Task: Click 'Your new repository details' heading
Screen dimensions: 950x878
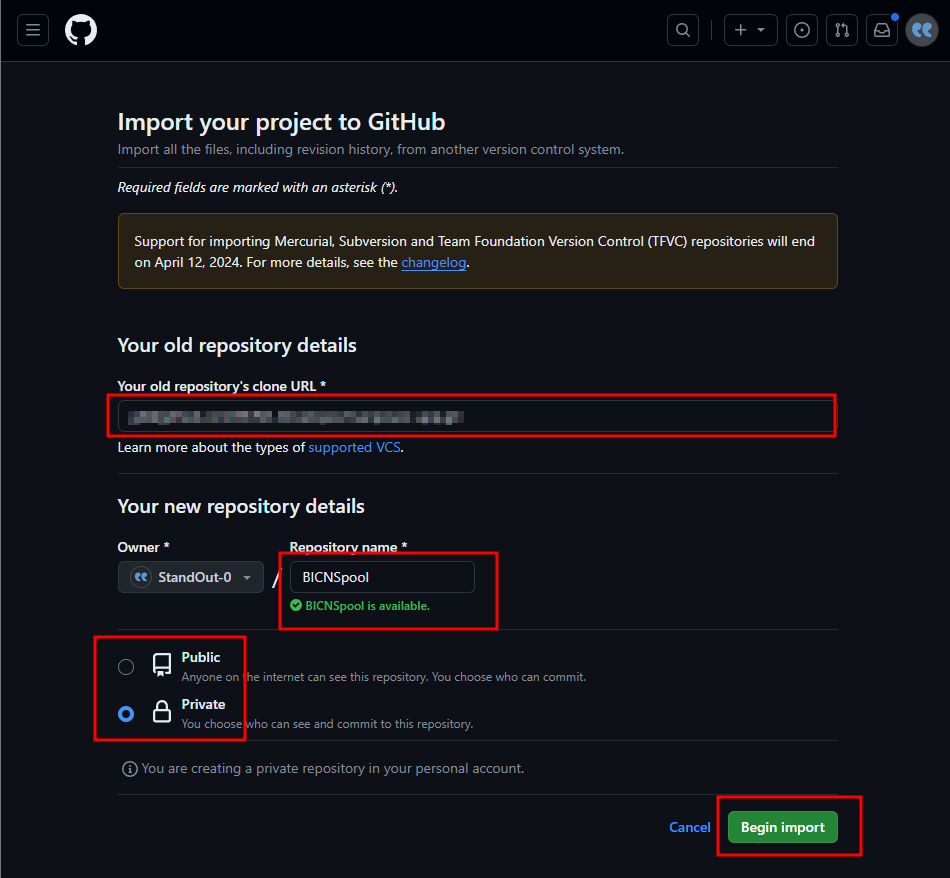Action: (241, 507)
